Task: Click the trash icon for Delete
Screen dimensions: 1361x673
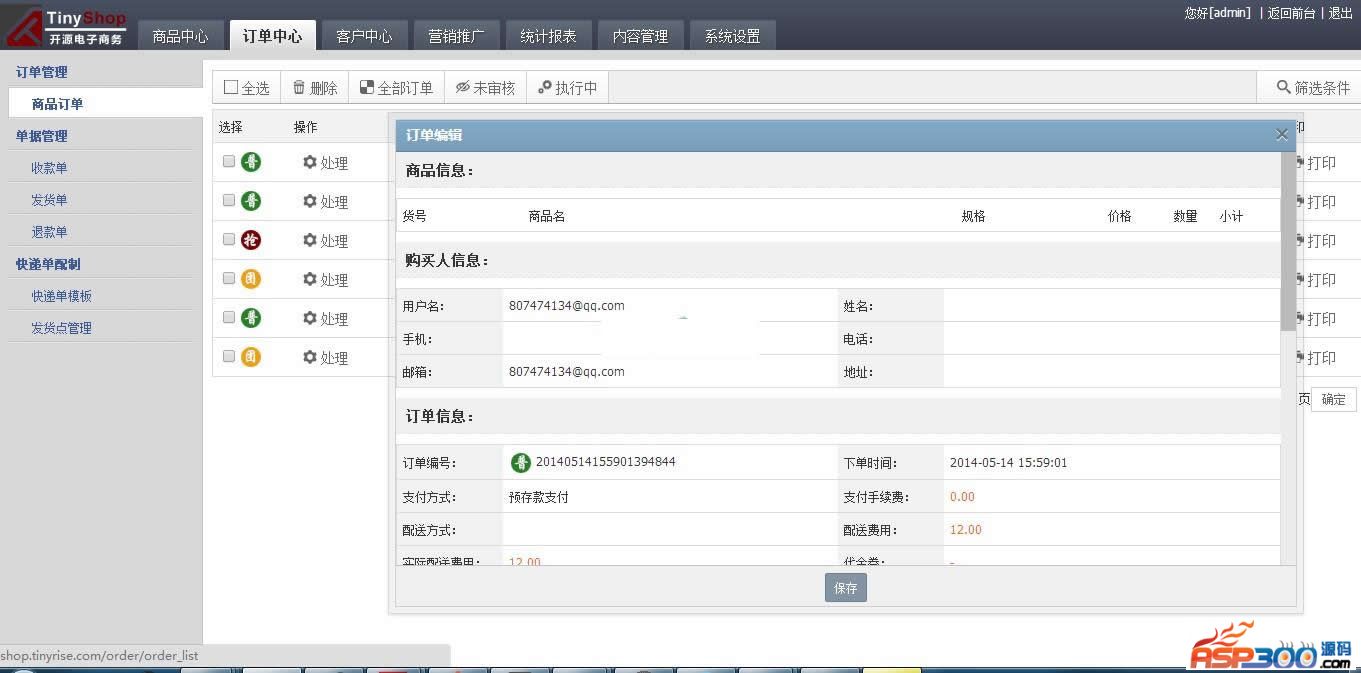Action: 299,88
